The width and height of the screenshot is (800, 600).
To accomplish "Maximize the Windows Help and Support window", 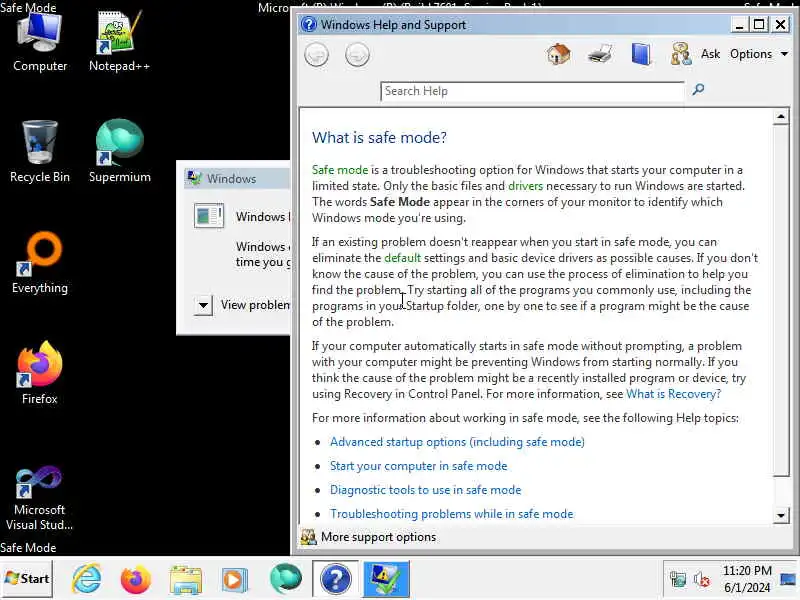I will [759, 24].
